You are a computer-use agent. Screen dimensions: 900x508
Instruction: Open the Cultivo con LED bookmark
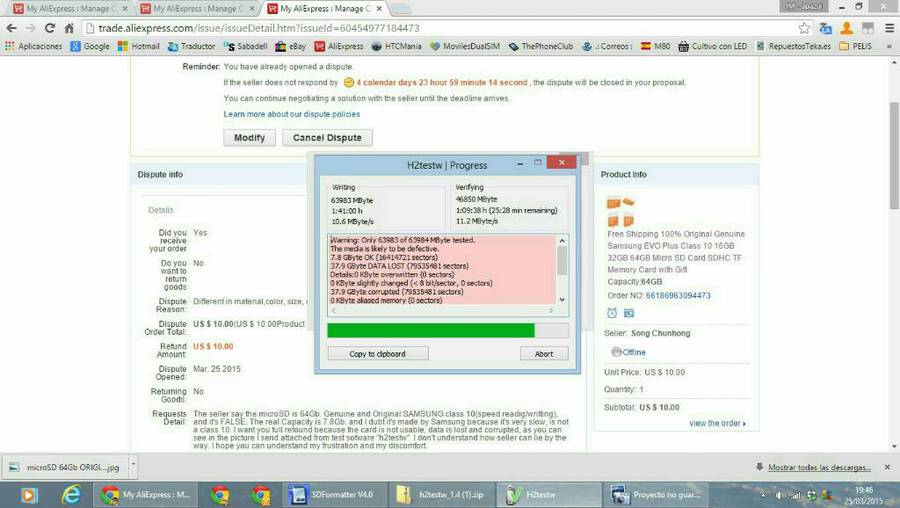tap(712, 46)
